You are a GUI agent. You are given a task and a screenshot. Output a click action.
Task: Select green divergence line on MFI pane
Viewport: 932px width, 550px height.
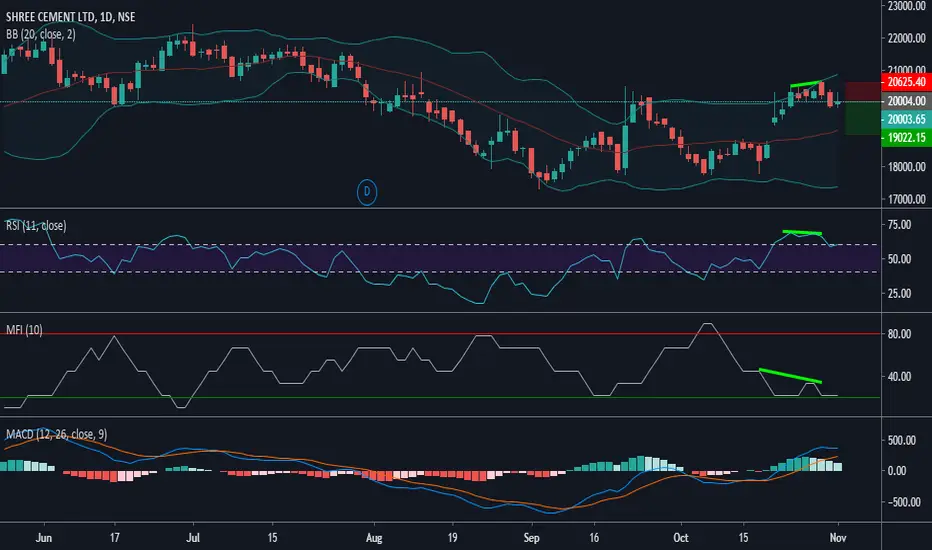[791, 376]
